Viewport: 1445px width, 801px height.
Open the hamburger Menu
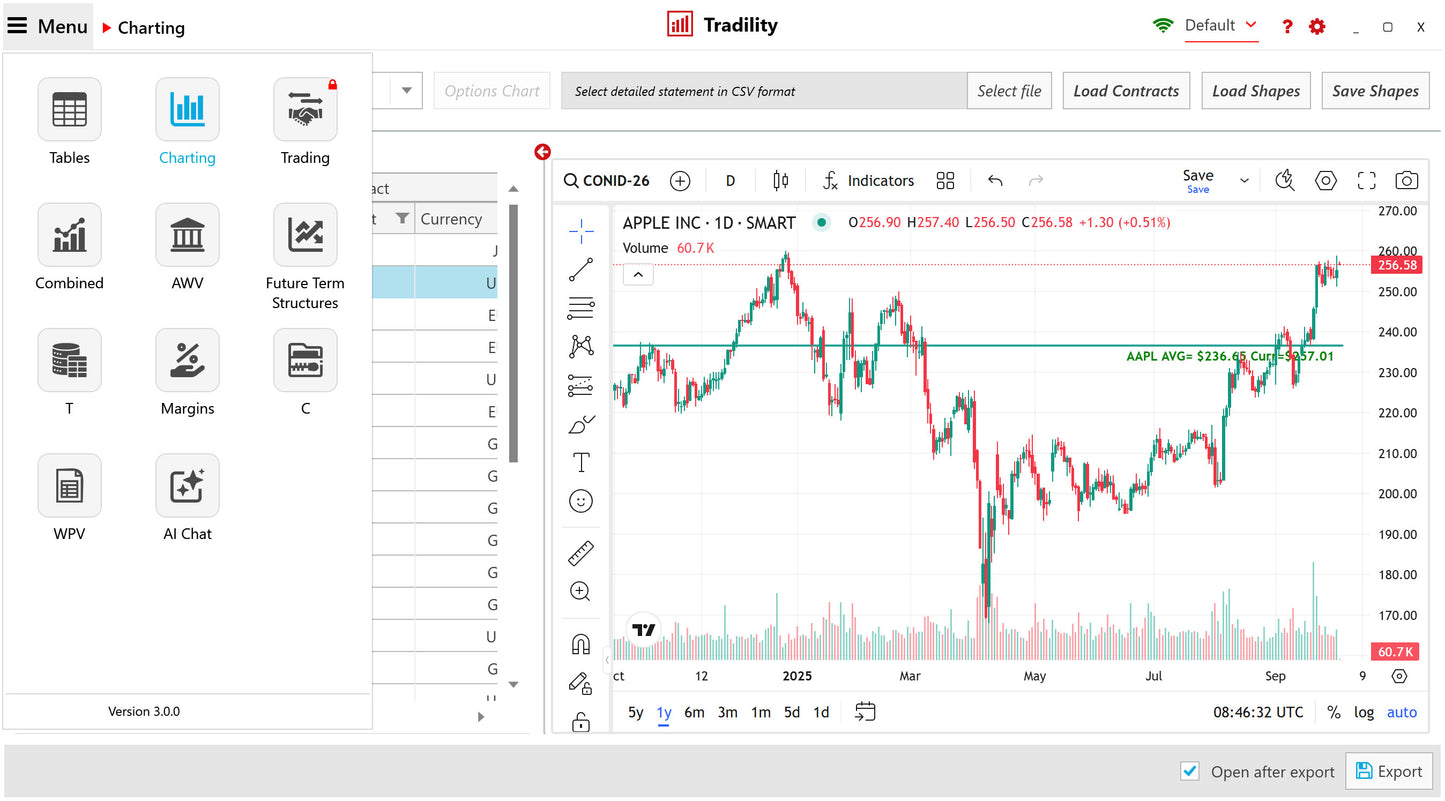48,27
